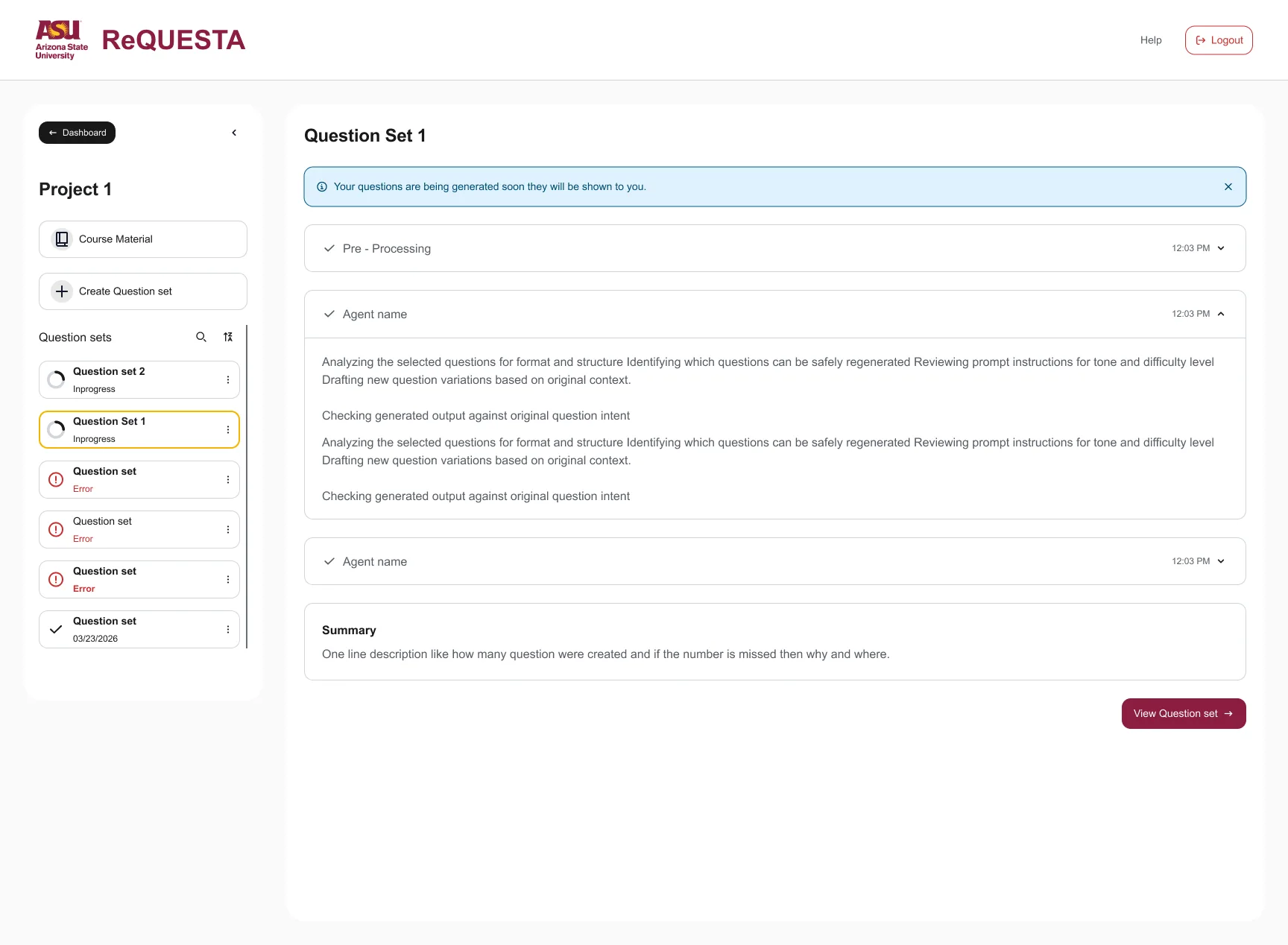The height and width of the screenshot is (945, 1288).
Task: Go back to Dashboard
Action: click(x=77, y=133)
